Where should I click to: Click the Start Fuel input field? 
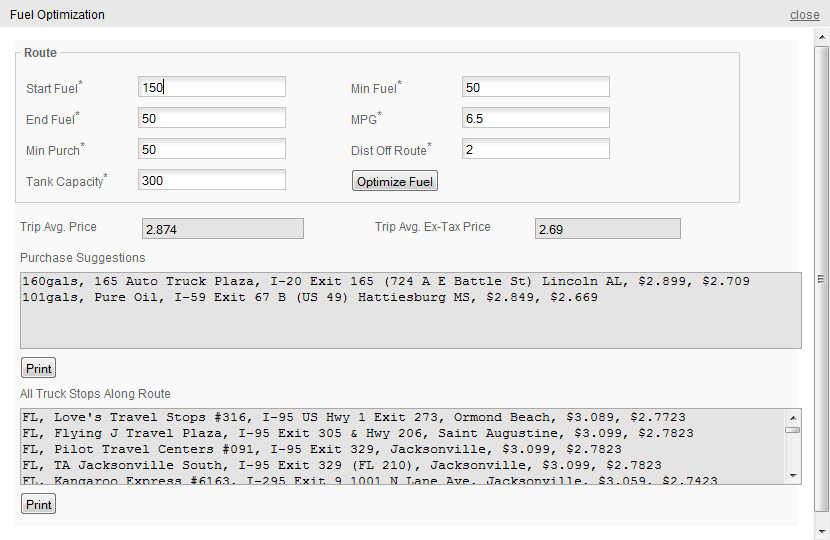tap(211, 88)
